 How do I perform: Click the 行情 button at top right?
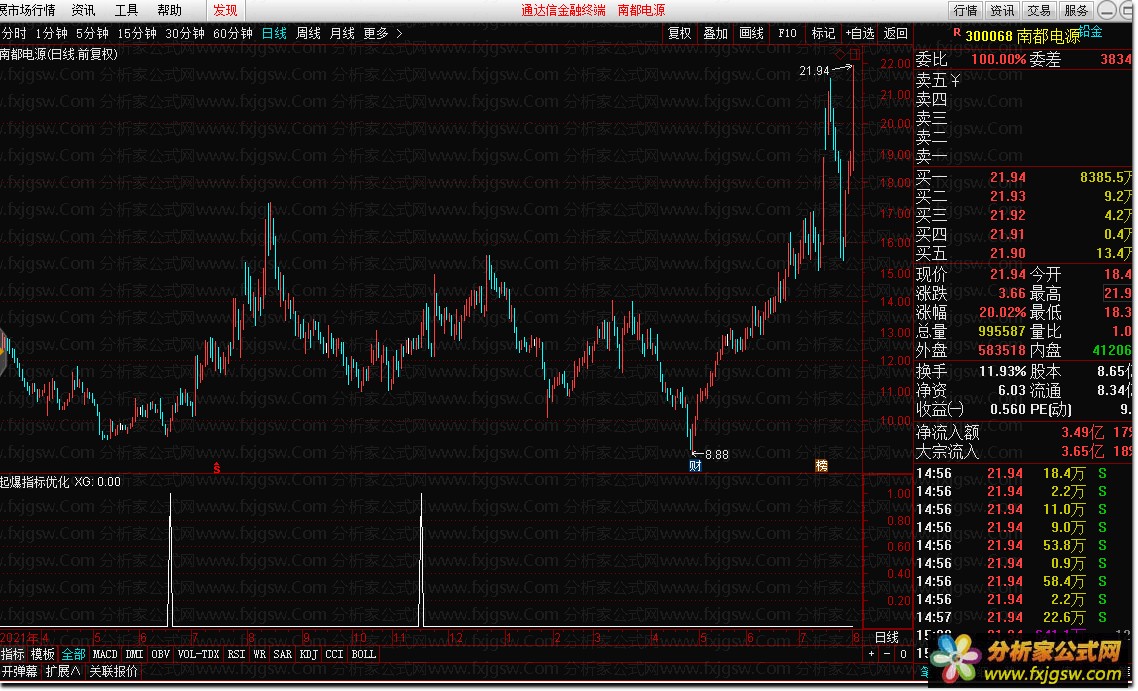(966, 10)
